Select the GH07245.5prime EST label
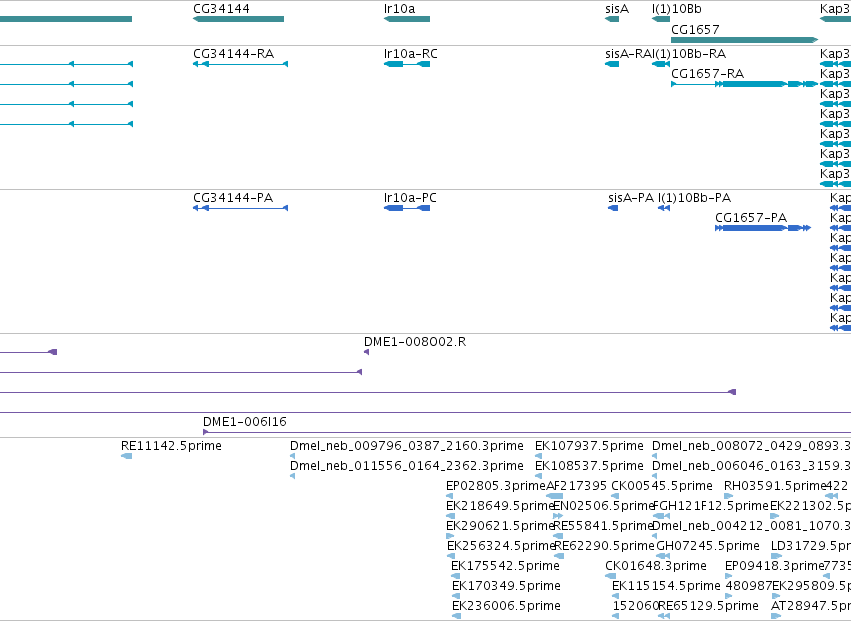The width and height of the screenshot is (851, 621). tap(708, 546)
